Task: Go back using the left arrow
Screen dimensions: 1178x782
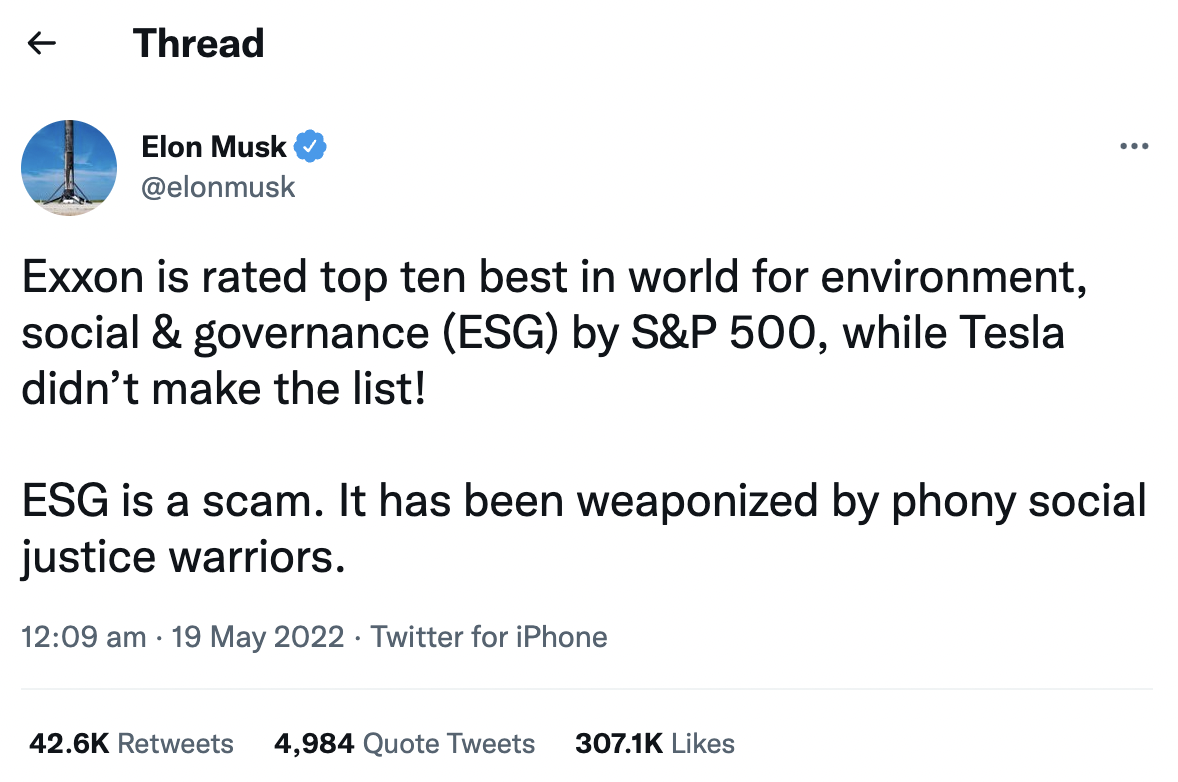Action: tap(41, 43)
